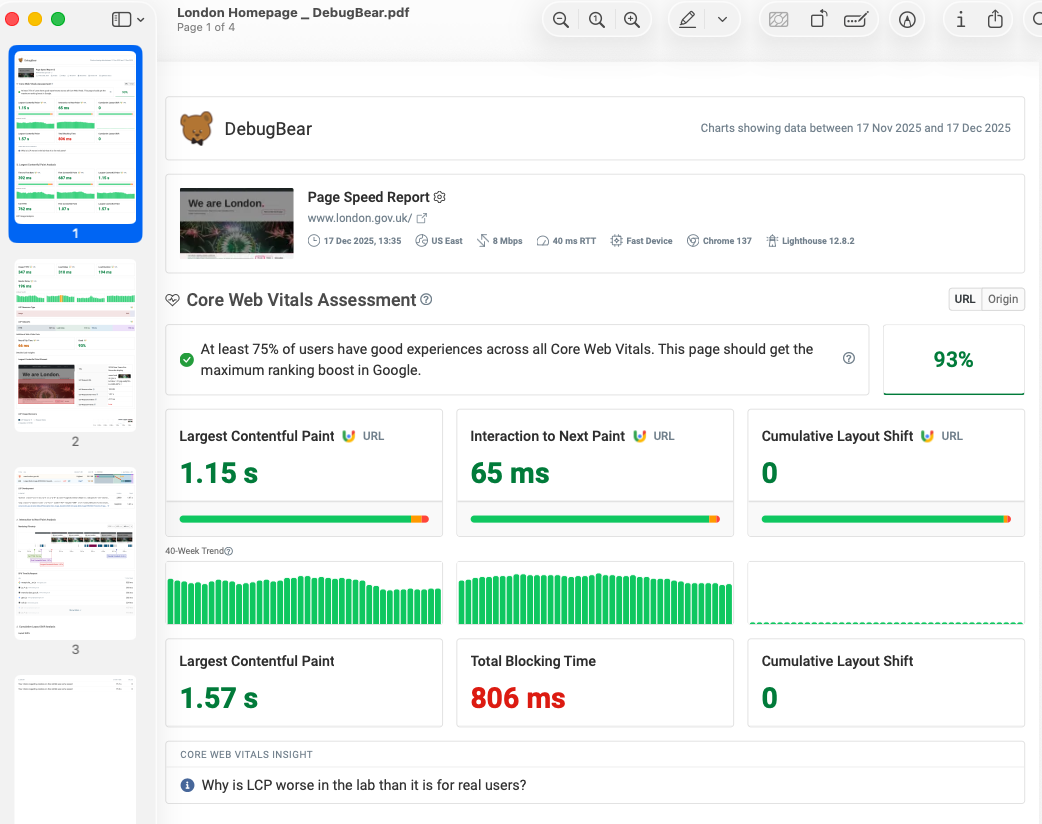Click the zoom to actual size icon

click(597, 20)
